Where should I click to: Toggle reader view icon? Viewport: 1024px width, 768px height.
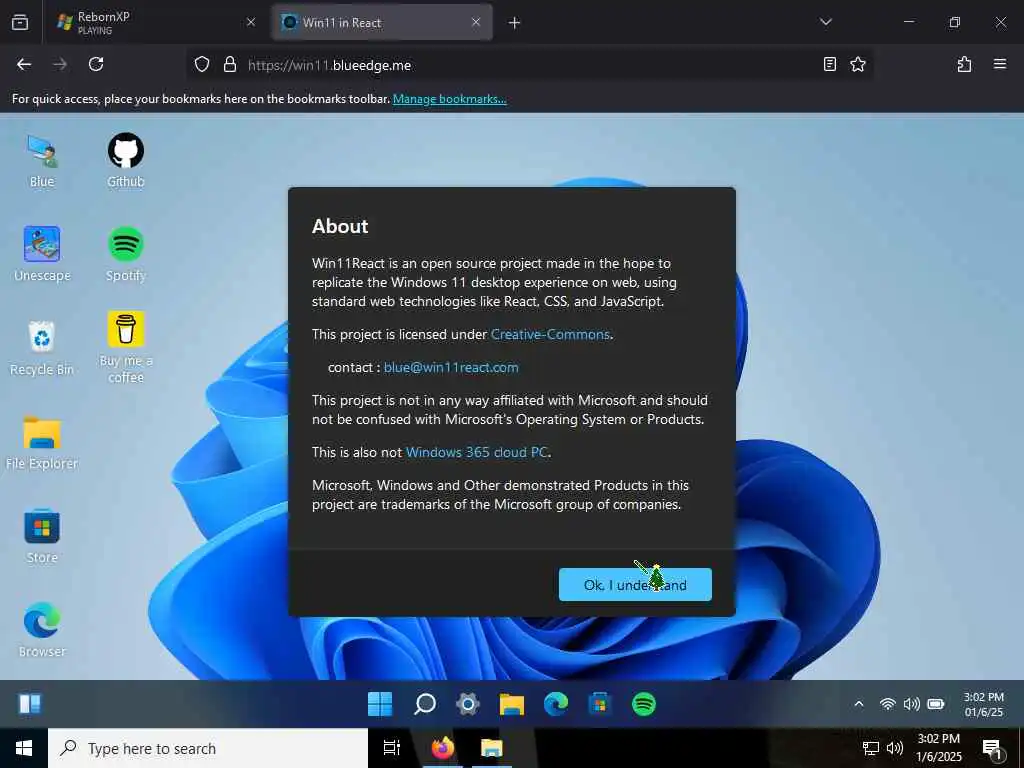[829, 65]
